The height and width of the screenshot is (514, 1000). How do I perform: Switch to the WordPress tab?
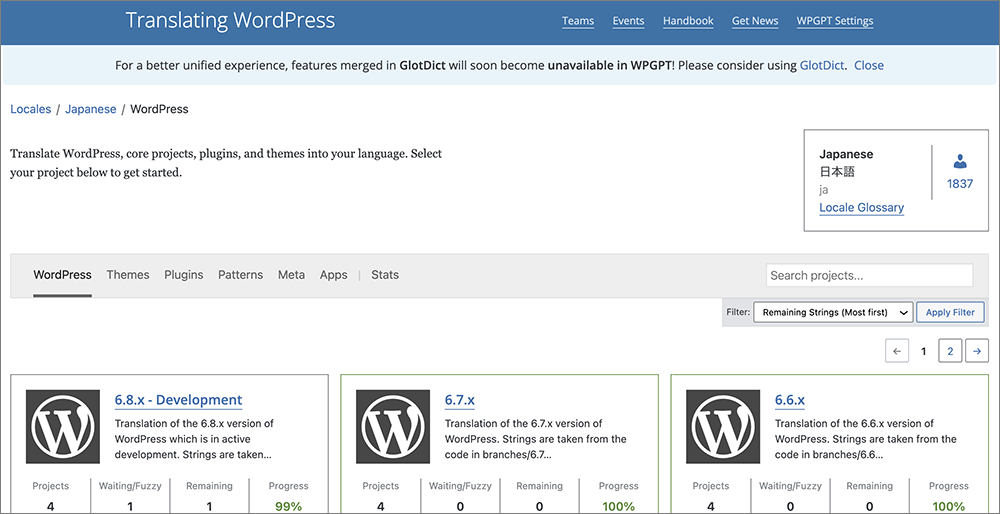62,275
